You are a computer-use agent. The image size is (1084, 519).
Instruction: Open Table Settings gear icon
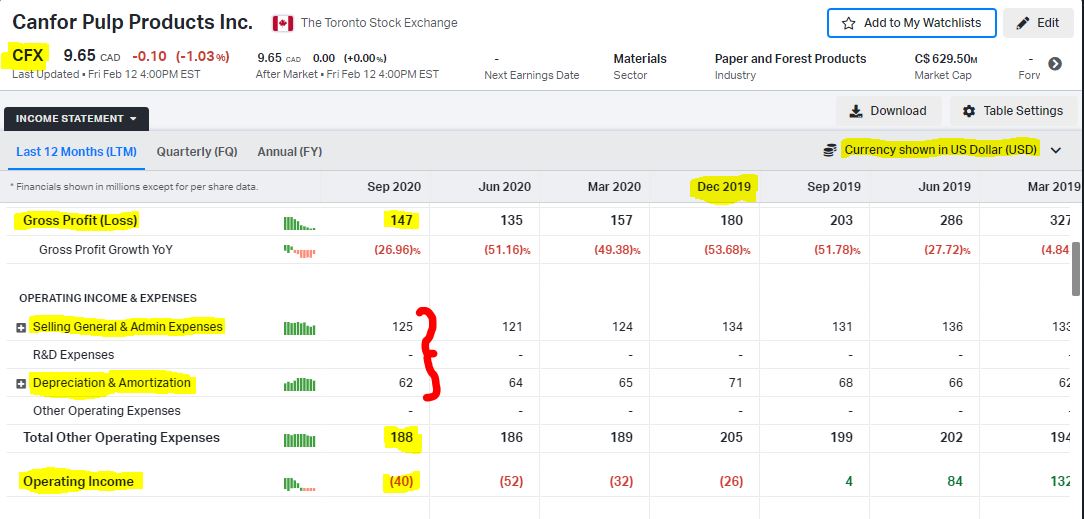(x=968, y=111)
